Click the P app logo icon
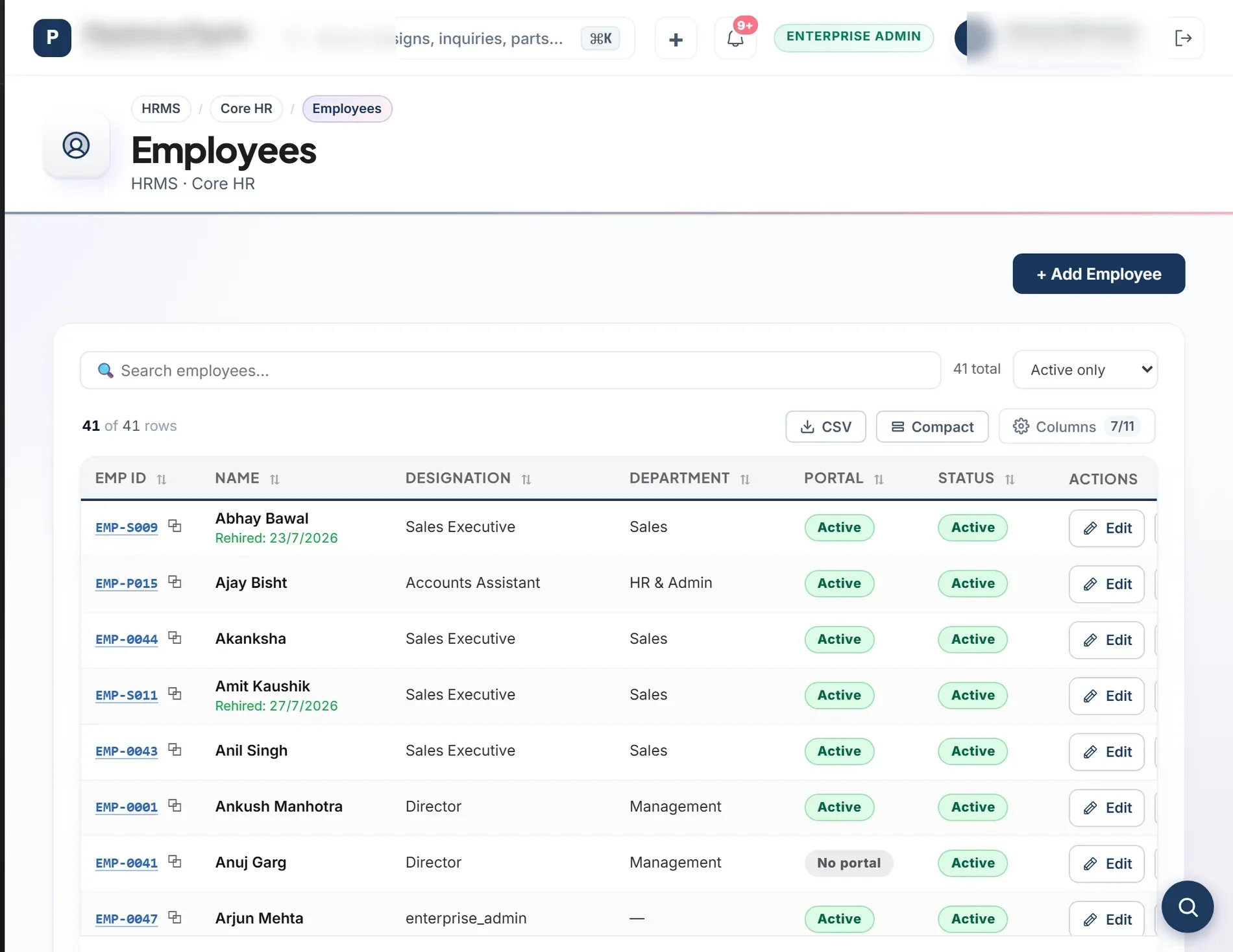Screen dimensions: 1233x952 [52, 38]
